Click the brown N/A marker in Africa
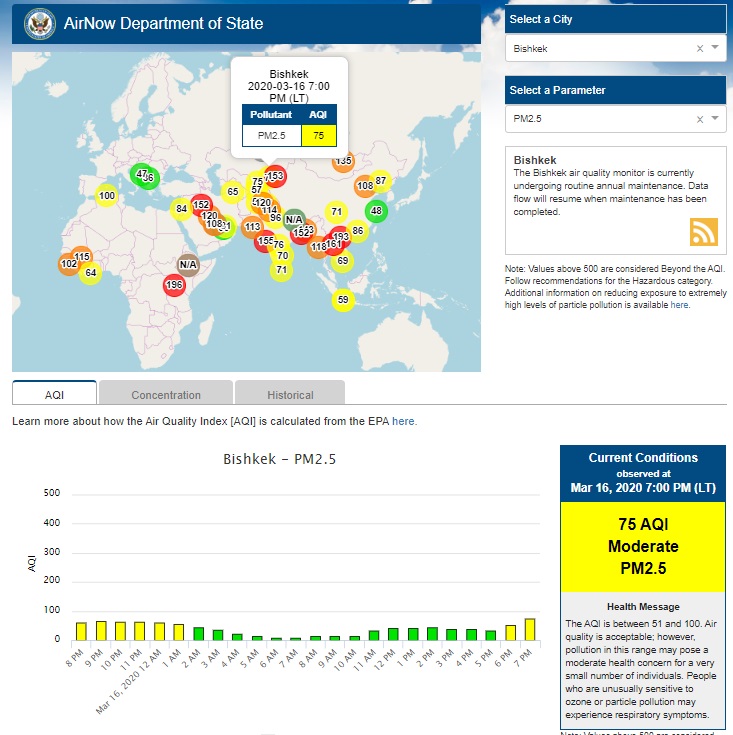This screenshot has width=733, height=735. [x=187, y=265]
